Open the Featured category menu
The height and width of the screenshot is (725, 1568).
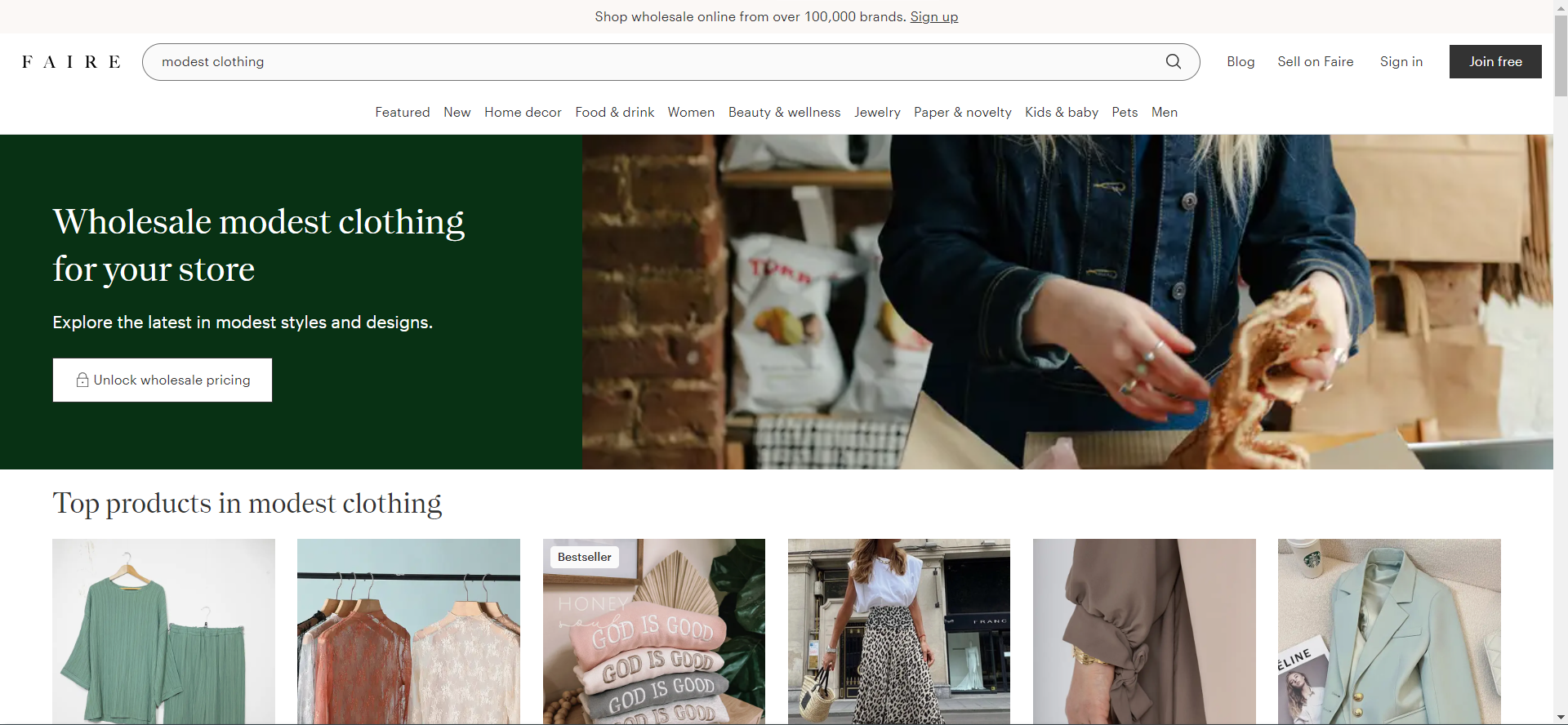403,113
